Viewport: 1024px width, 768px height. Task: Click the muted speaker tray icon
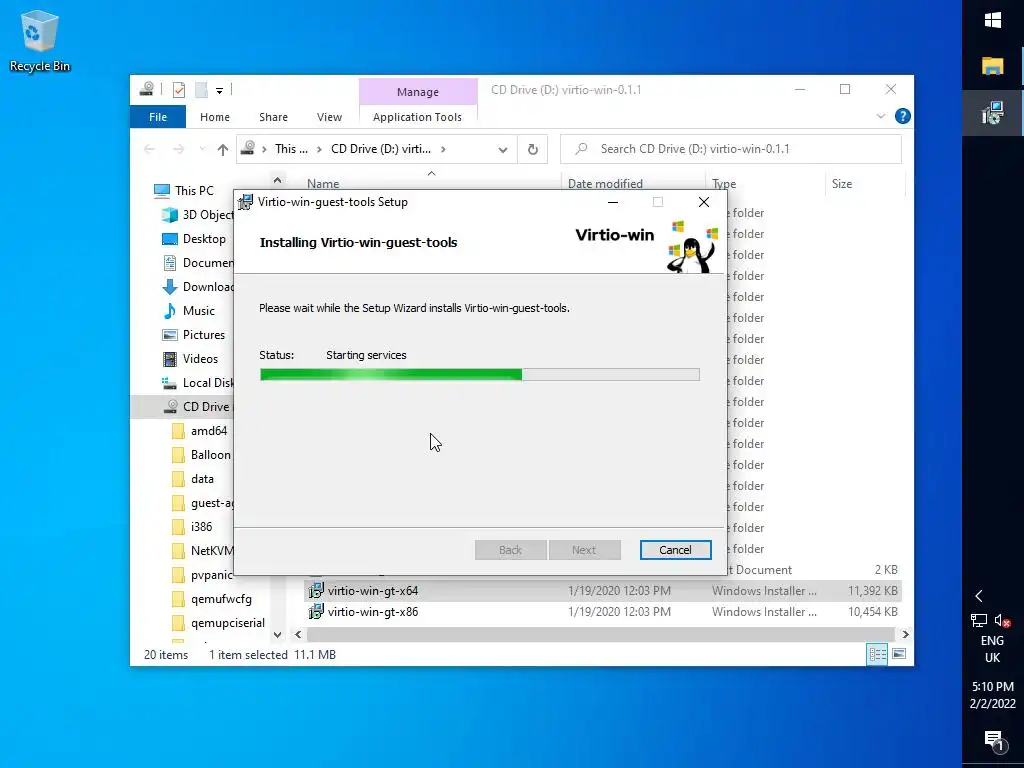click(1003, 620)
